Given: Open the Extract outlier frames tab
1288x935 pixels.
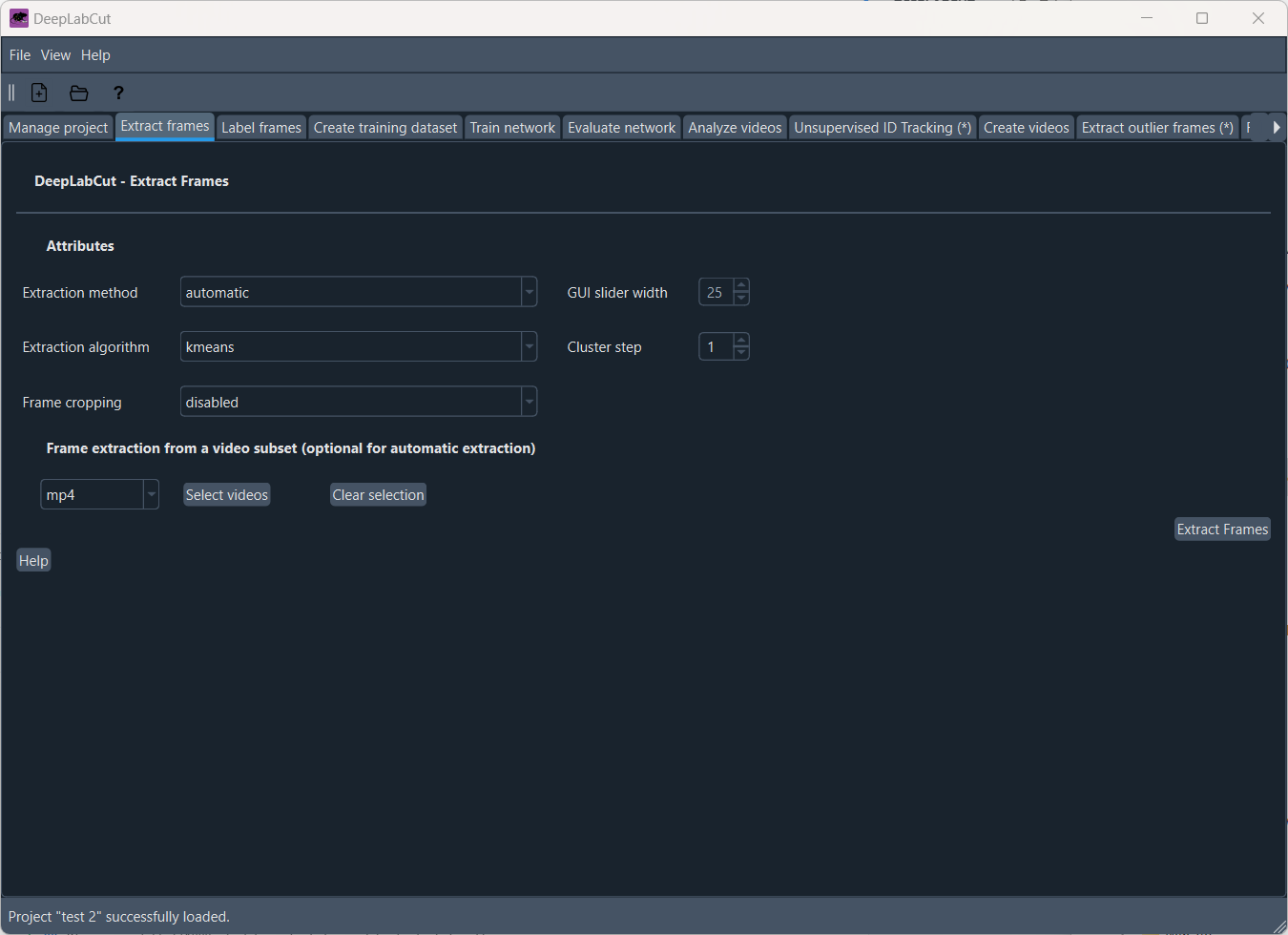Looking at the screenshot, I should click(x=1157, y=128).
